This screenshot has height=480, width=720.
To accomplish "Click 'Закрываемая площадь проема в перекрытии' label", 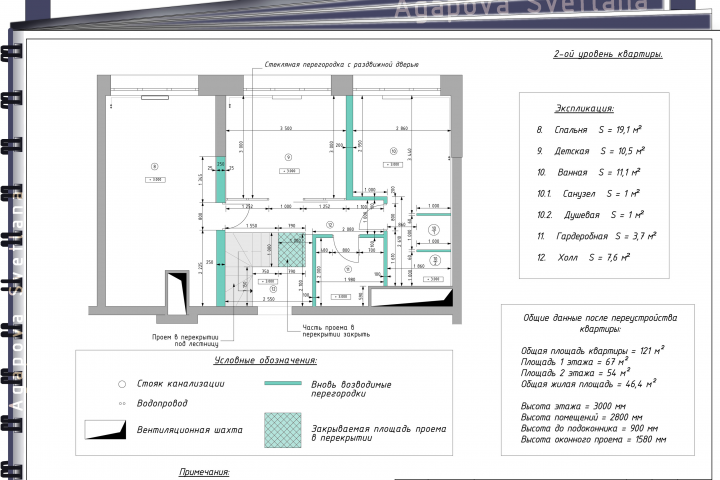I will coord(379,433).
